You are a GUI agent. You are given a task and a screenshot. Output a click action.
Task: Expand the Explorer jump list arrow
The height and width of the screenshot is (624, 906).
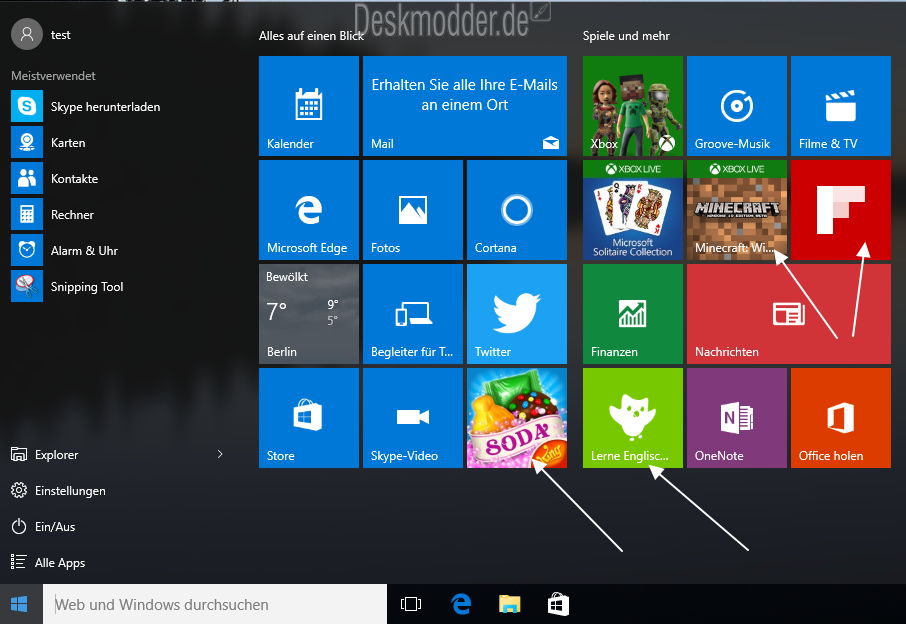[220, 454]
